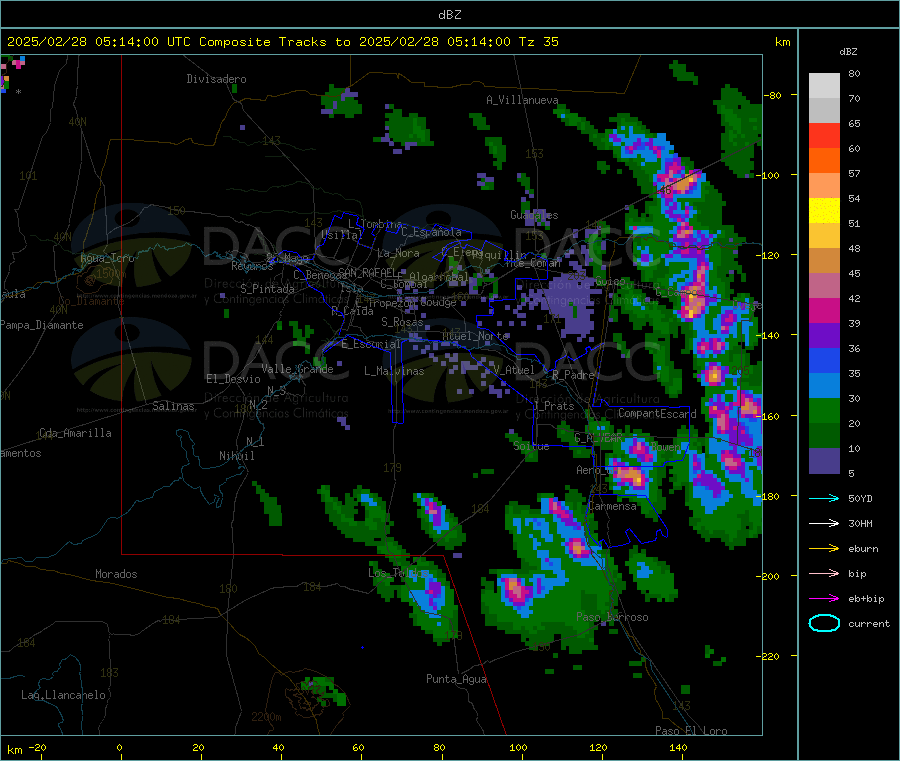Click the 'km' unit label at top right of map
This screenshot has width=900, height=761.
pos(782,42)
